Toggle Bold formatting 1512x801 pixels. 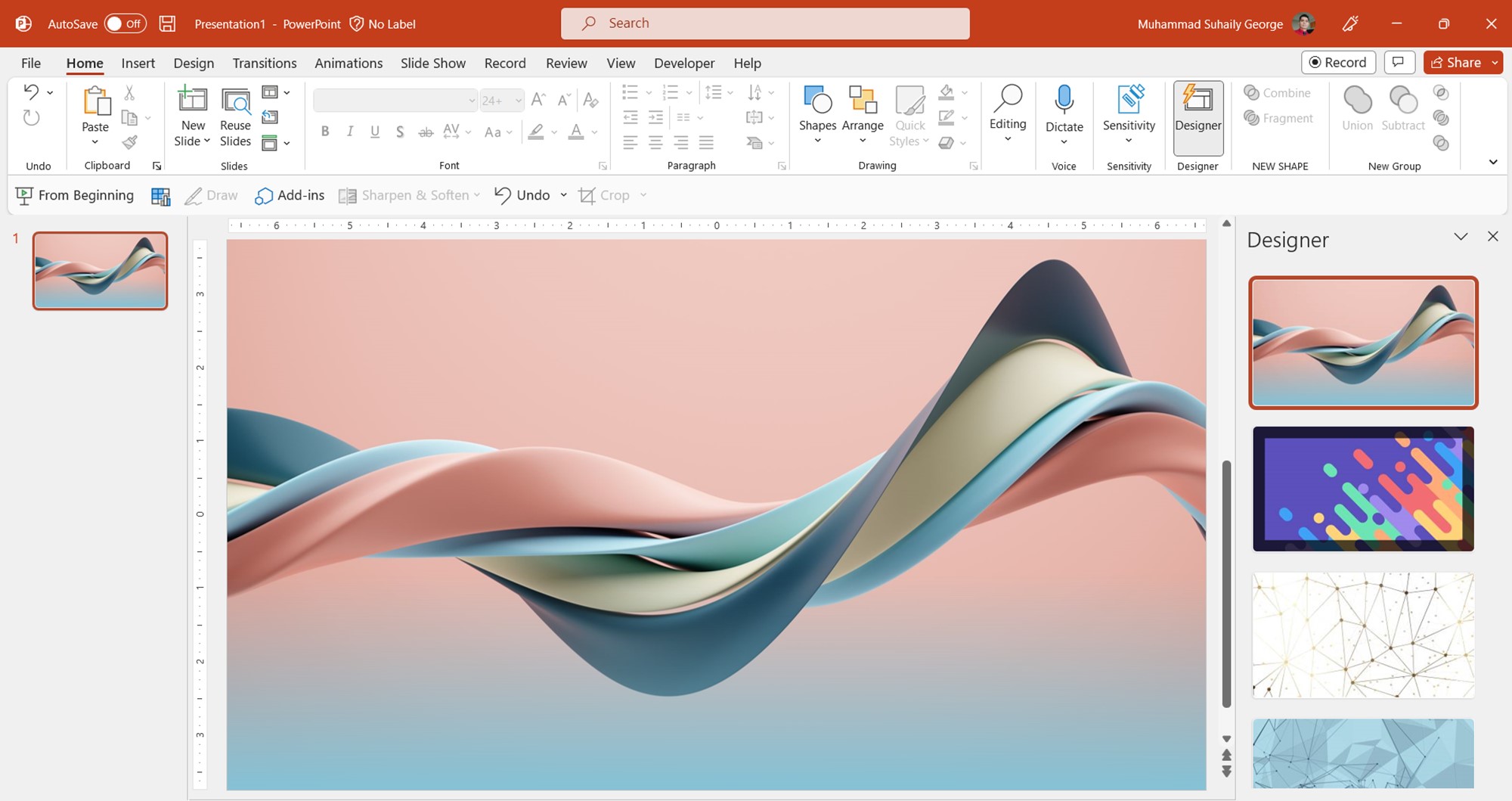click(325, 131)
